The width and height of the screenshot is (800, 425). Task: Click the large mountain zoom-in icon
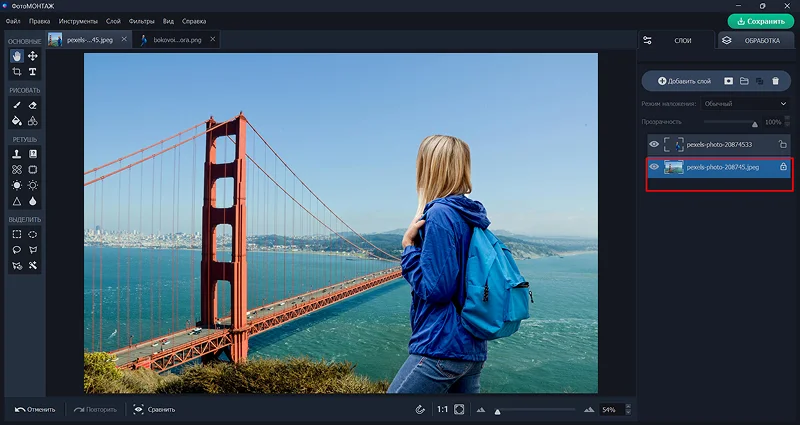point(589,409)
